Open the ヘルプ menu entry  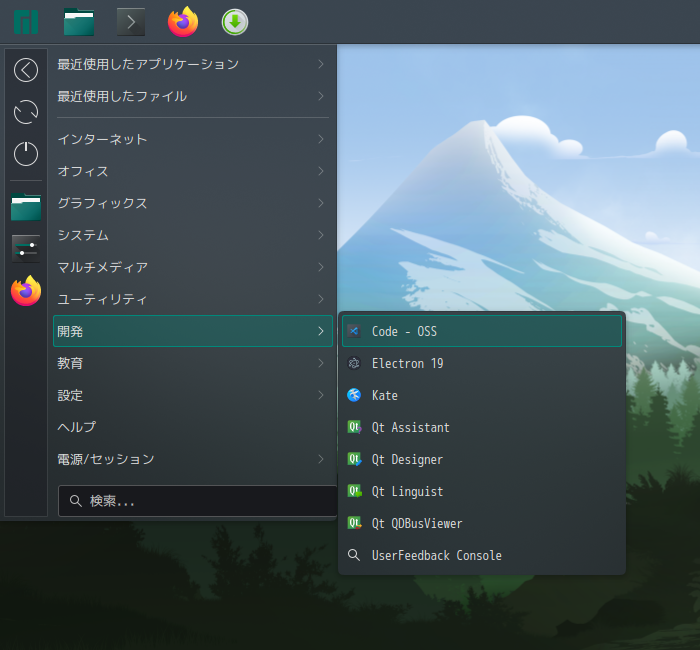[193, 427]
